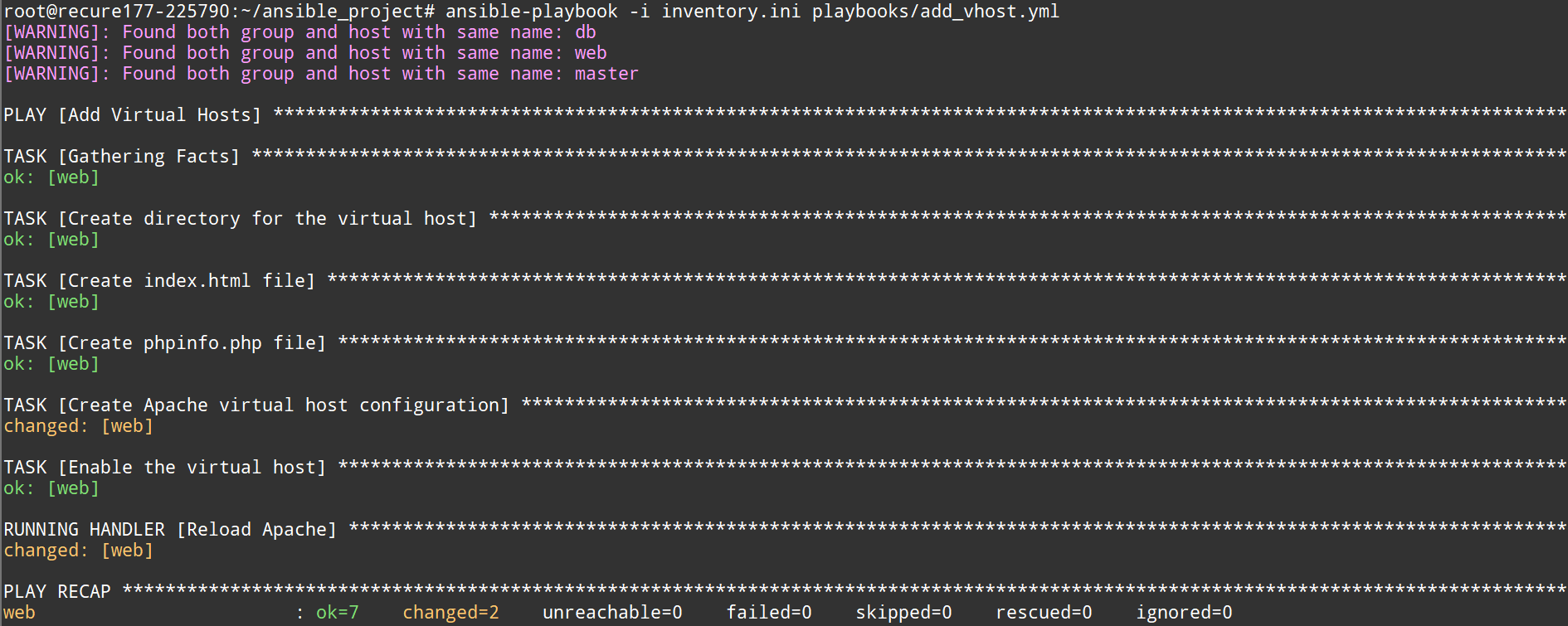Click the playbooks/add_vhost.yml path in command
This screenshot has width=1568, height=626.
(935, 12)
